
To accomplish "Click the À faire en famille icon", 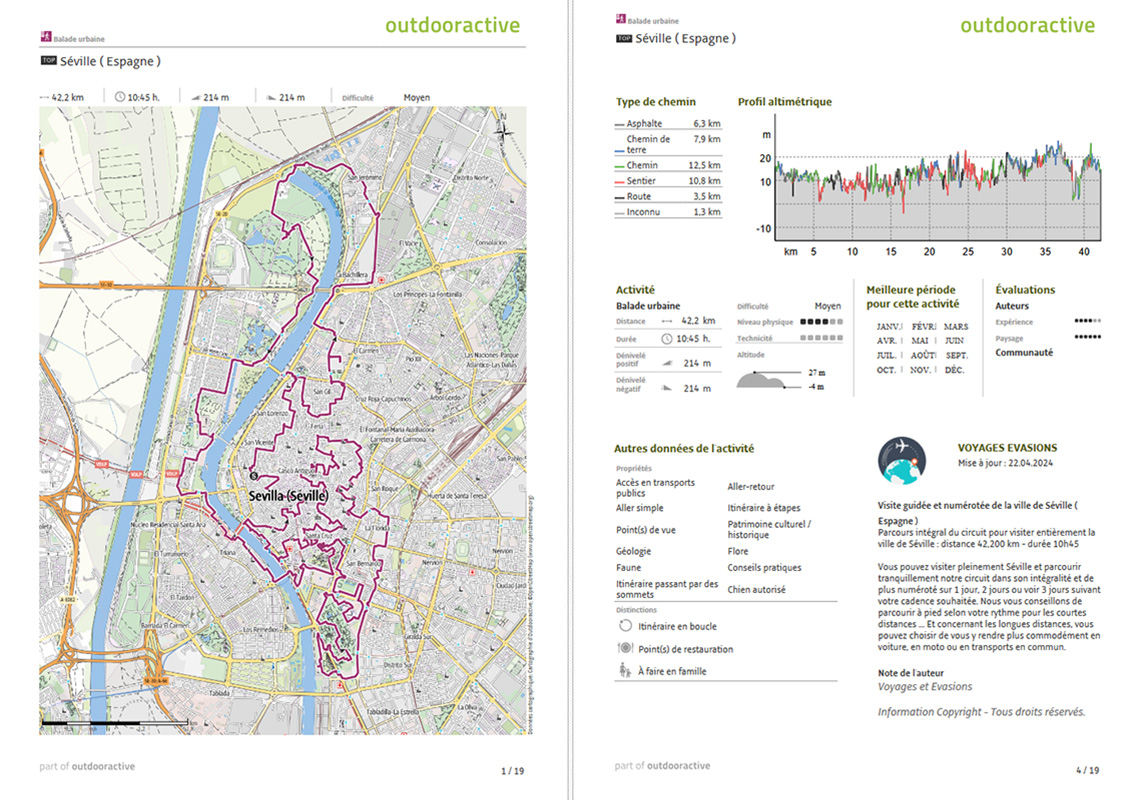I will (625, 671).
